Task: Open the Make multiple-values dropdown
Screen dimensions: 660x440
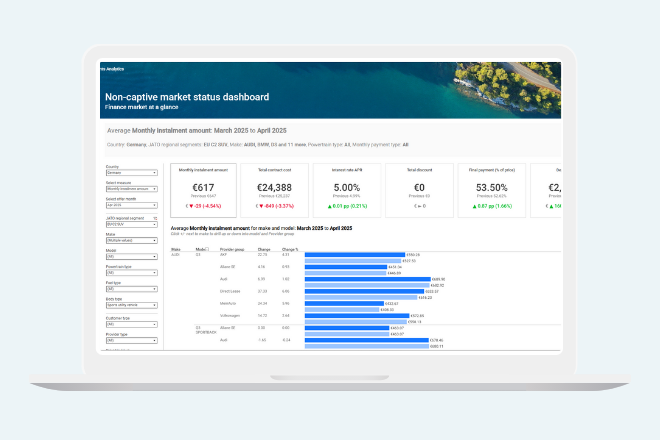Action: pyautogui.click(x=131, y=239)
